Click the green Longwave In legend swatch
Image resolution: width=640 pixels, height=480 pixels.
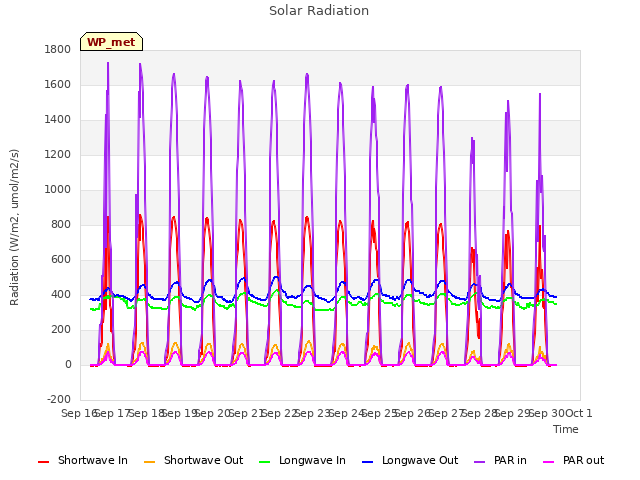click(265, 462)
